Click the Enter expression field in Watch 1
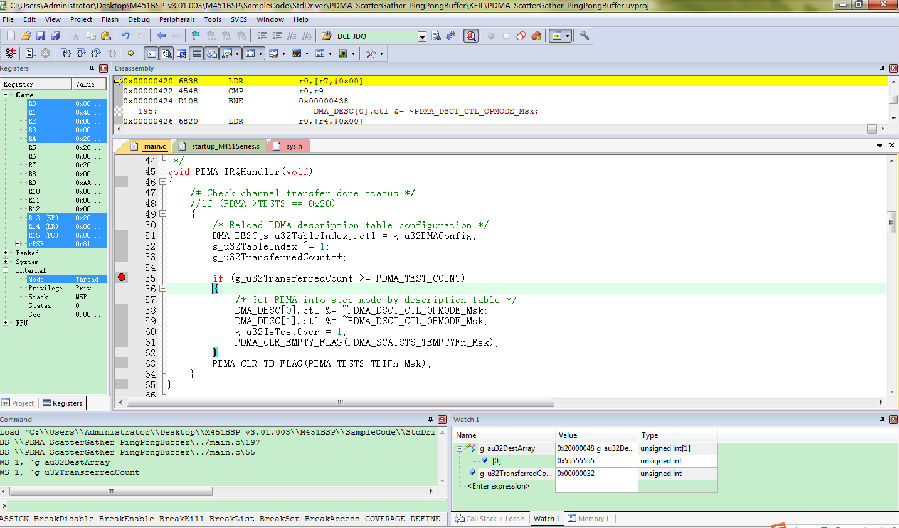 tap(497, 485)
